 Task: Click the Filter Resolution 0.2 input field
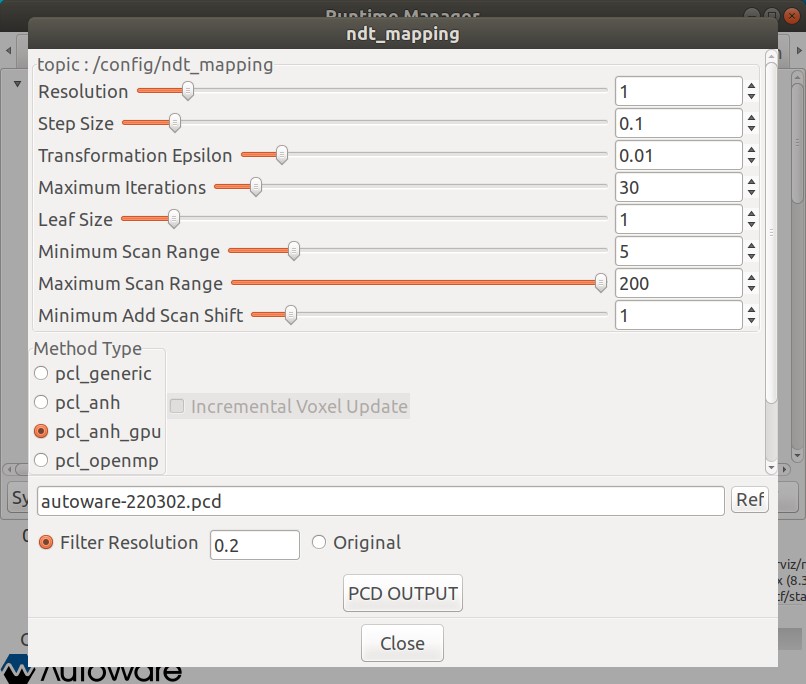(x=255, y=545)
